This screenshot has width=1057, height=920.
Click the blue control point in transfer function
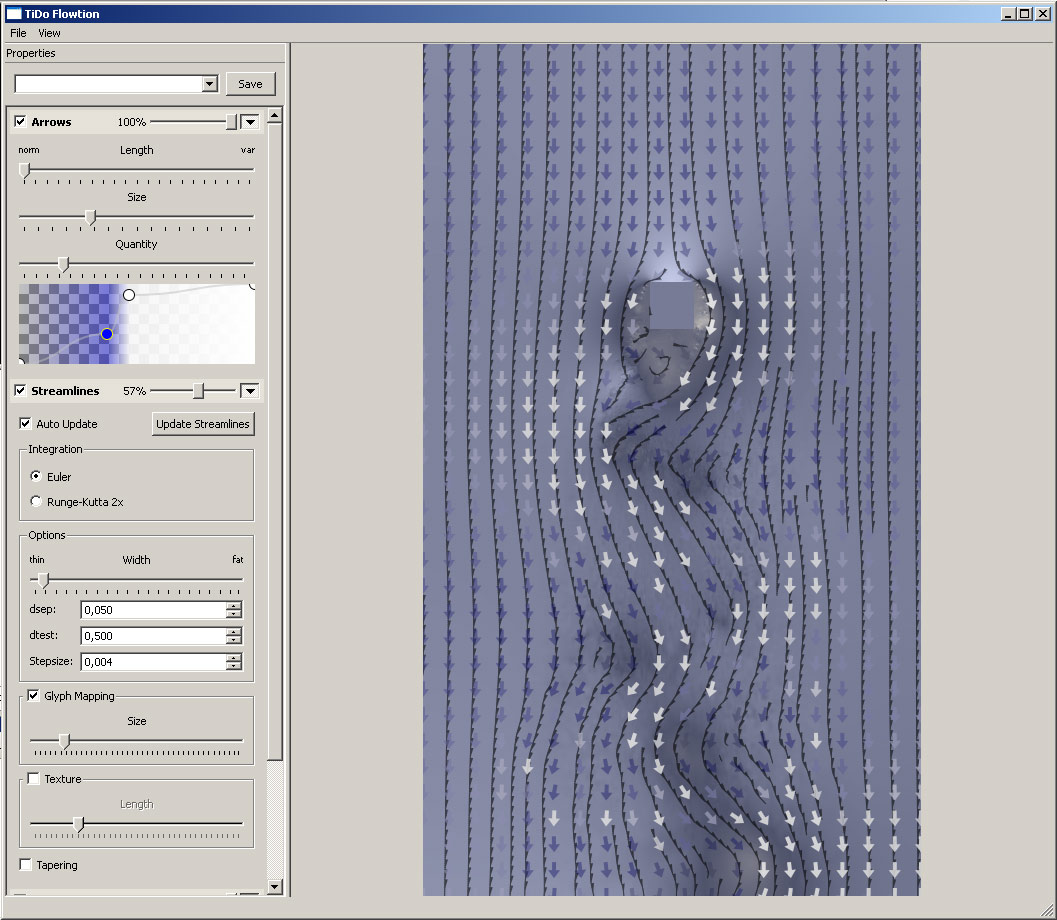coord(107,333)
